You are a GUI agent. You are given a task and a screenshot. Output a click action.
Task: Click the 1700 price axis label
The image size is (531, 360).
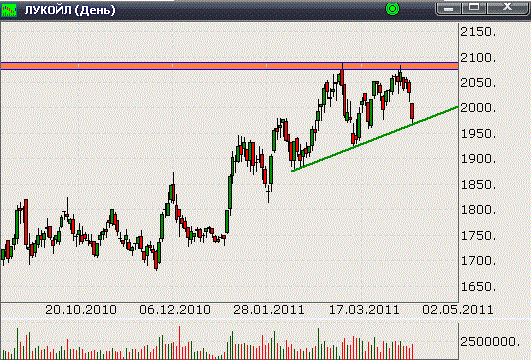(x=478, y=261)
